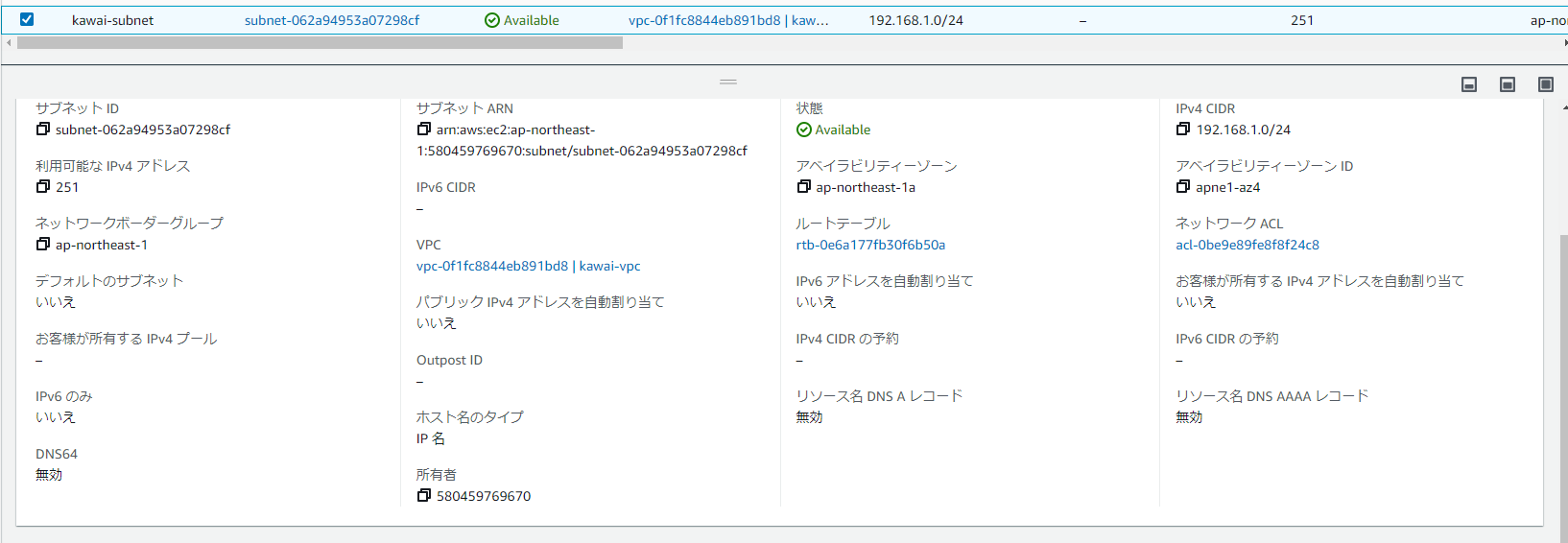1568x543 pixels.
Task: Click 'IPv6 CIDR の予約' label
Action: click(x=1227, y=339)
